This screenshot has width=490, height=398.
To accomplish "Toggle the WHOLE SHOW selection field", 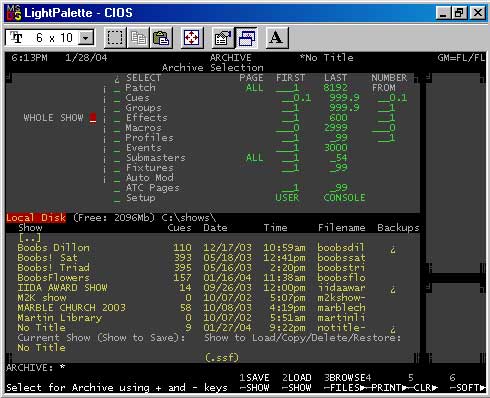I will [93, 118].
